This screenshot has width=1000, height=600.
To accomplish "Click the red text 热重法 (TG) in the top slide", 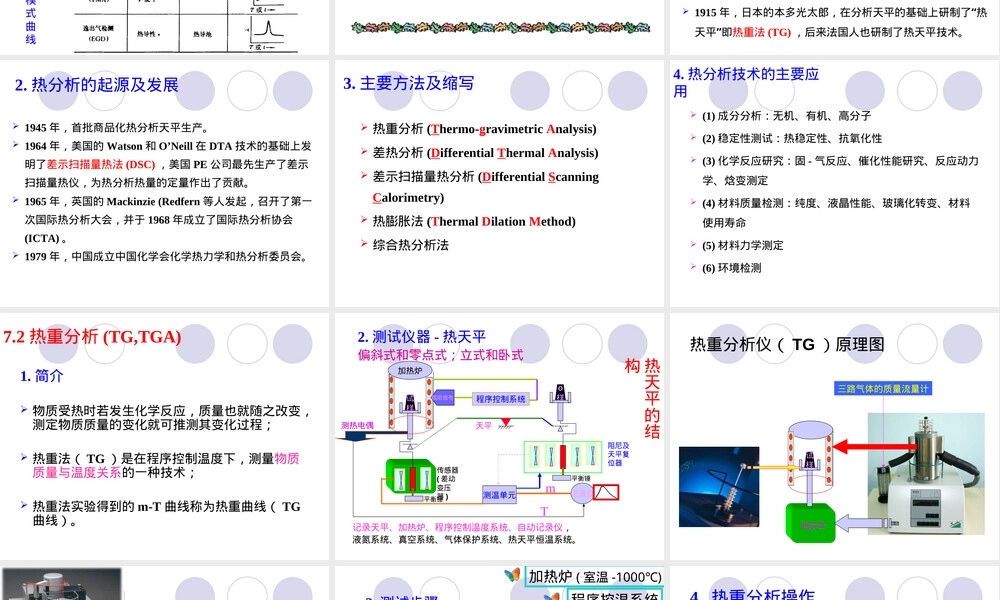I will [762, 32].
